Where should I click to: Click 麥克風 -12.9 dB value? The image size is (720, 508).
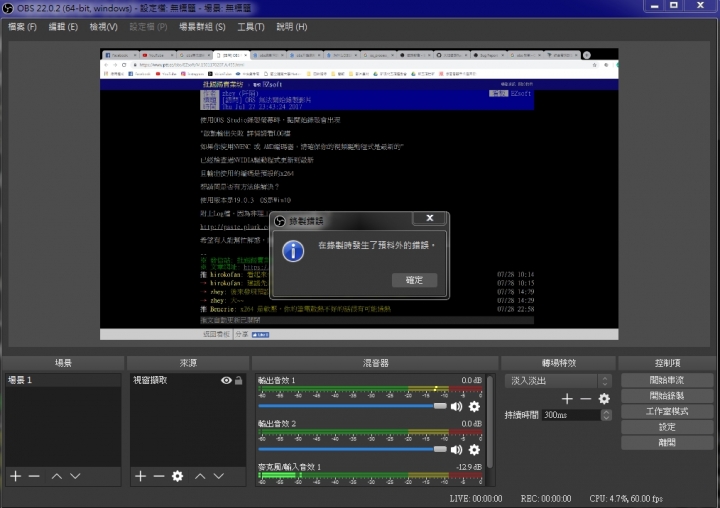[469, 467]
